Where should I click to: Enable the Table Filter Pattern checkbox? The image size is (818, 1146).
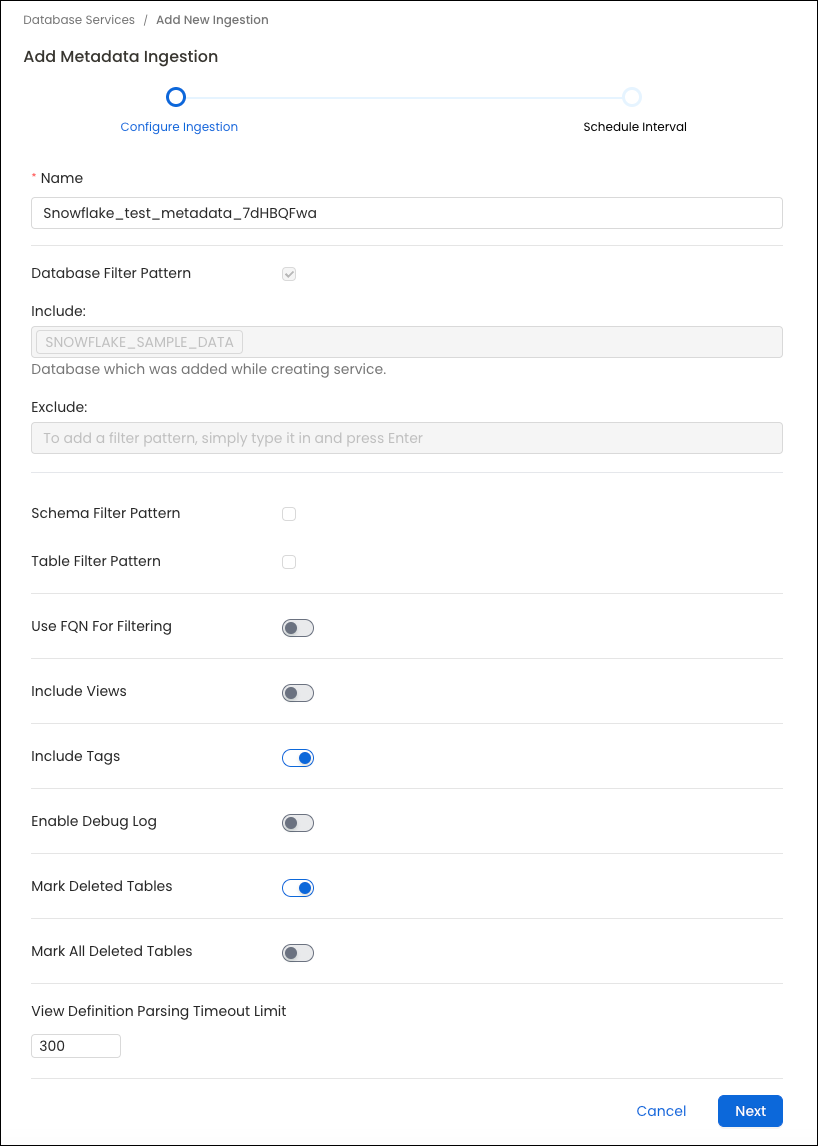[289, 561]
